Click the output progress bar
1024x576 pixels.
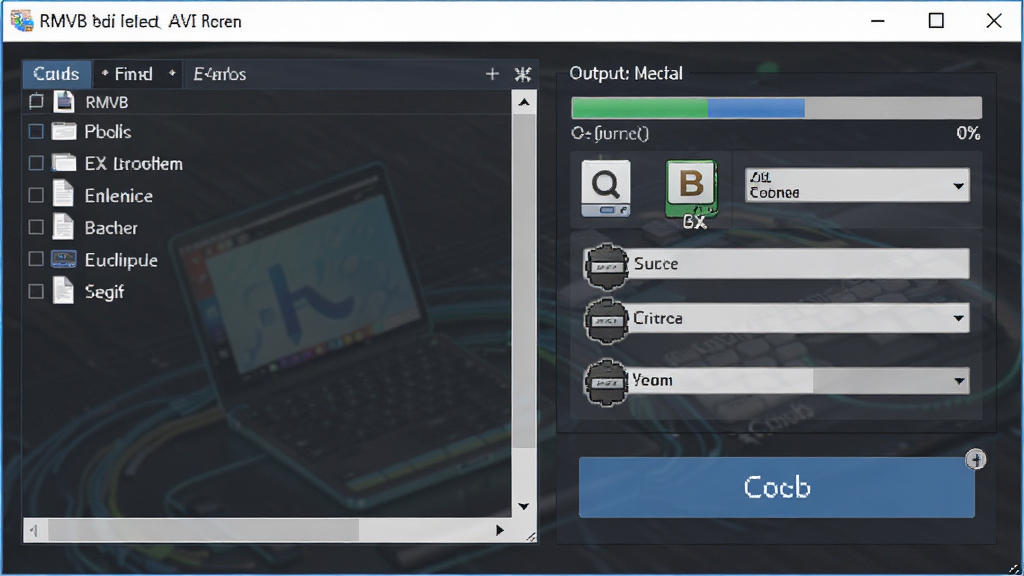coord(776,108)
